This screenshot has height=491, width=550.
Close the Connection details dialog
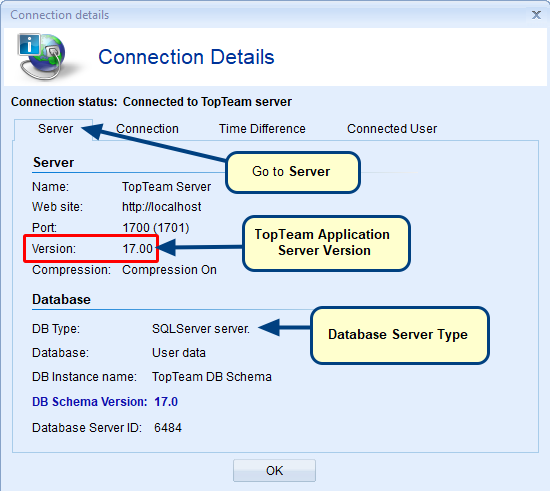pyautogui.click(x=536, y=15)
